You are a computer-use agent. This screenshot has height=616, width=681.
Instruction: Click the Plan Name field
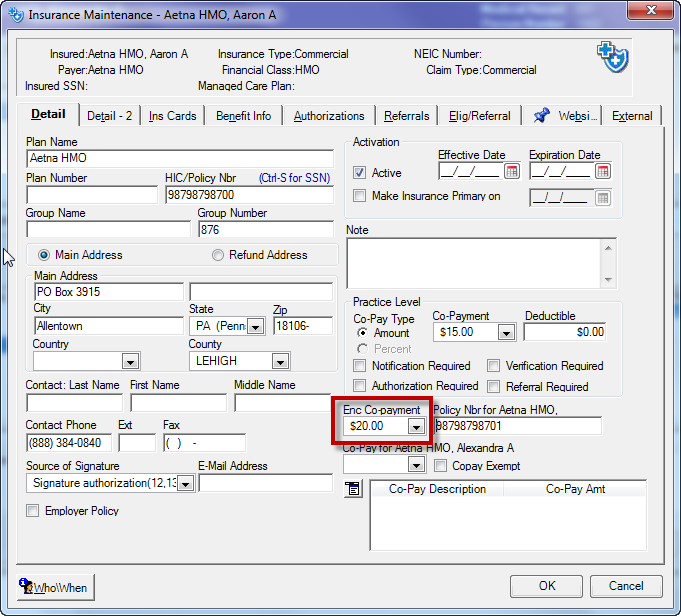180,158
